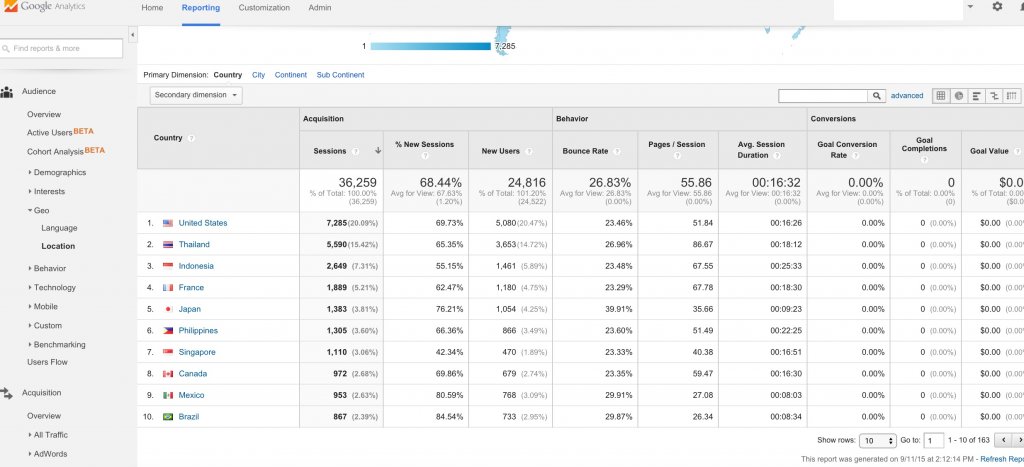Click the Find reports & more field

tap(61, 48)
